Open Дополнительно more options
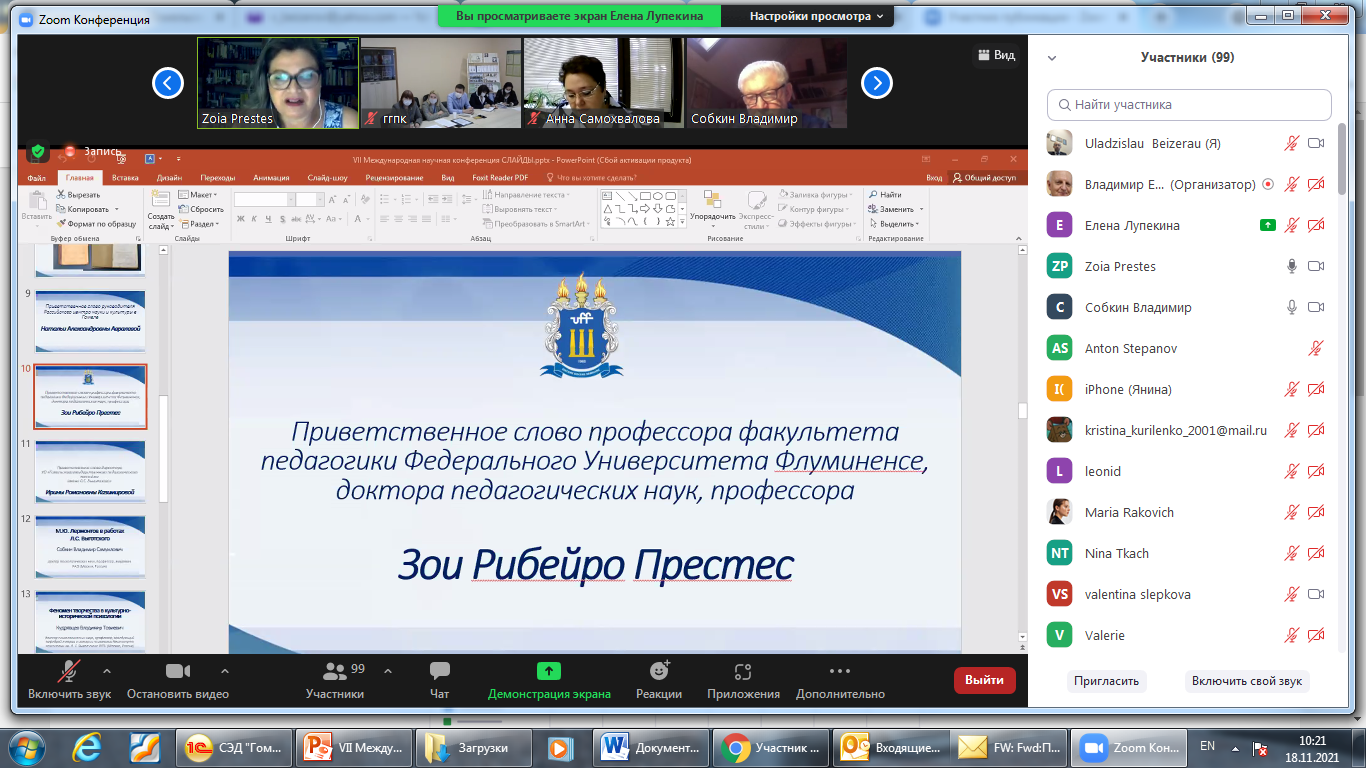The height and width of the screenshot is (768, 1366). click(x=840, y=680)
